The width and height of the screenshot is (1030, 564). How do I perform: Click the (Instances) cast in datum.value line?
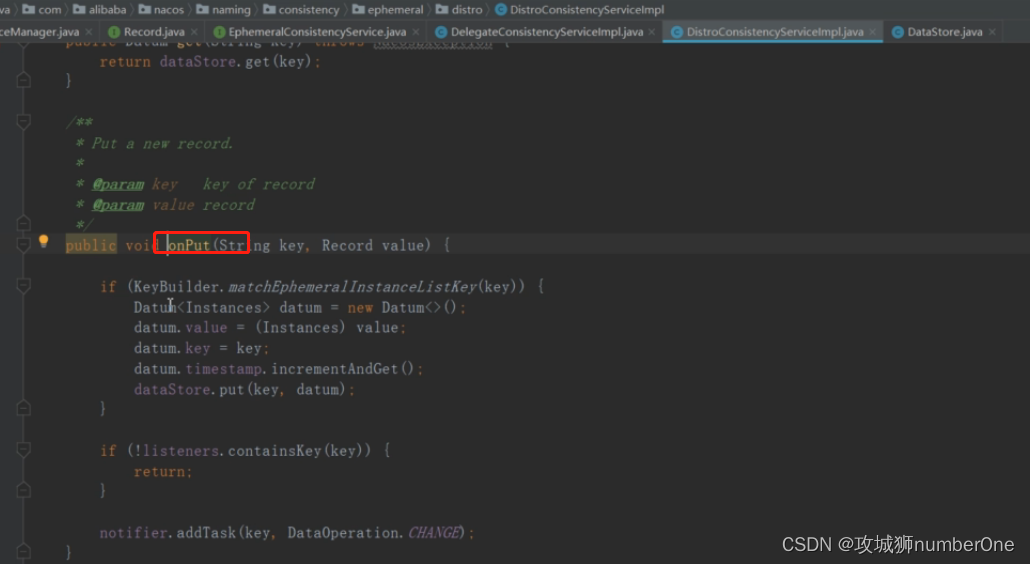tap(300, 327)
